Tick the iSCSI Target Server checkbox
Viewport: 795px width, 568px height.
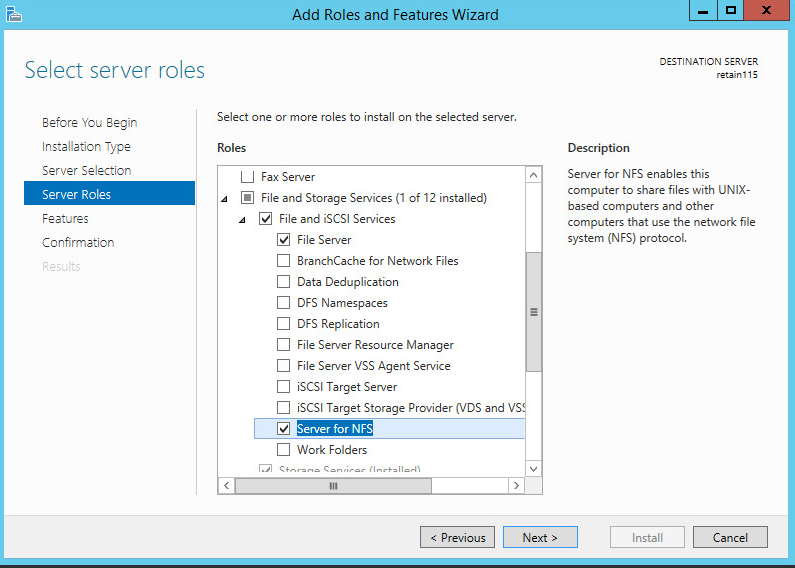[x=284, y=387]
